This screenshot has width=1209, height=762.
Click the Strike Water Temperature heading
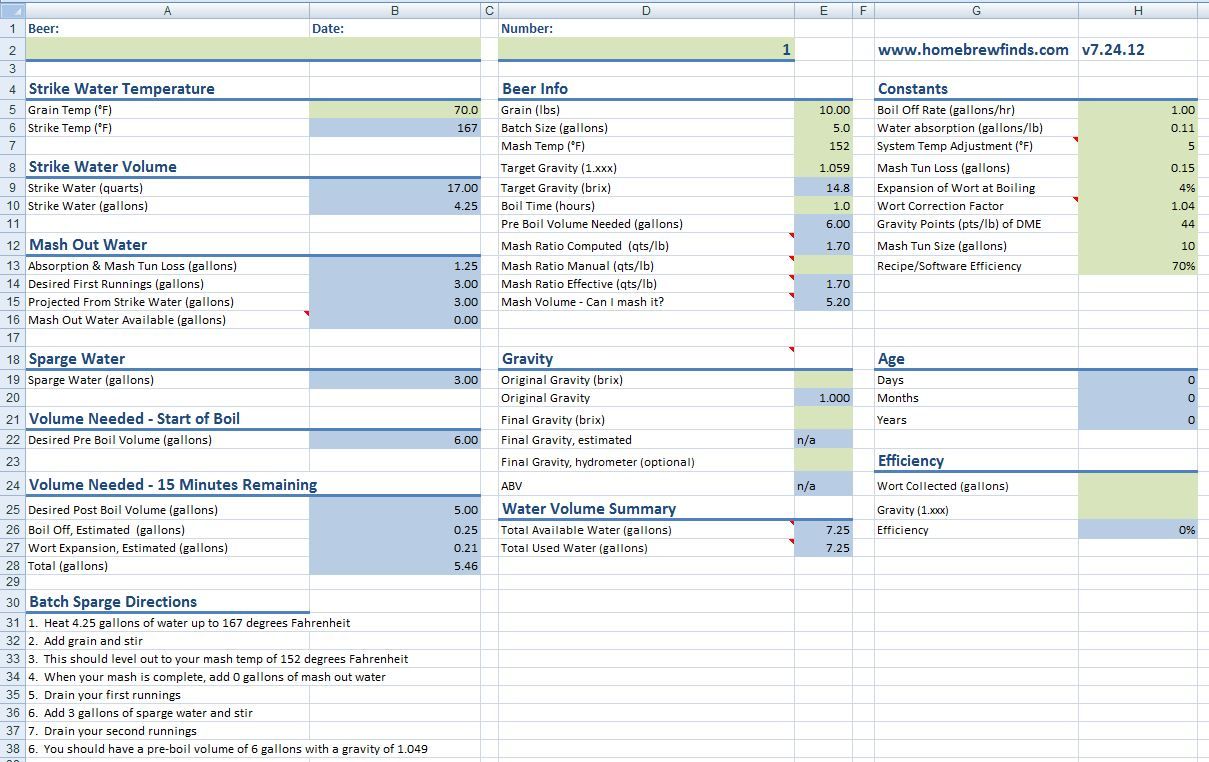[x=121, y=88]
